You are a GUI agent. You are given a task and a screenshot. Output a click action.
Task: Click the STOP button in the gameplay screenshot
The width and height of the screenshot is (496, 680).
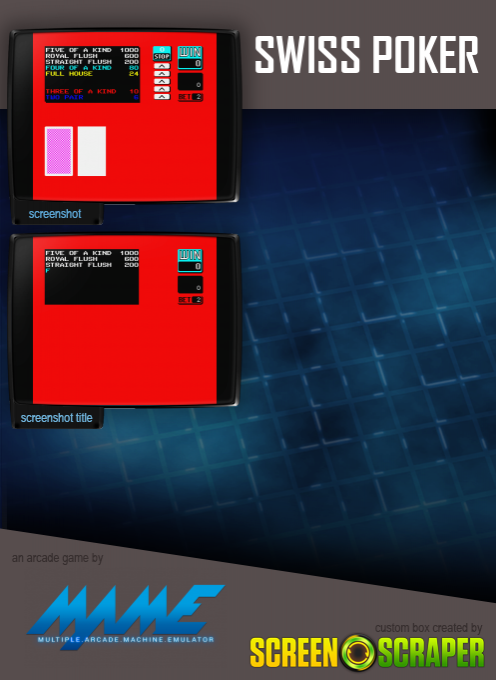[162, 54]
